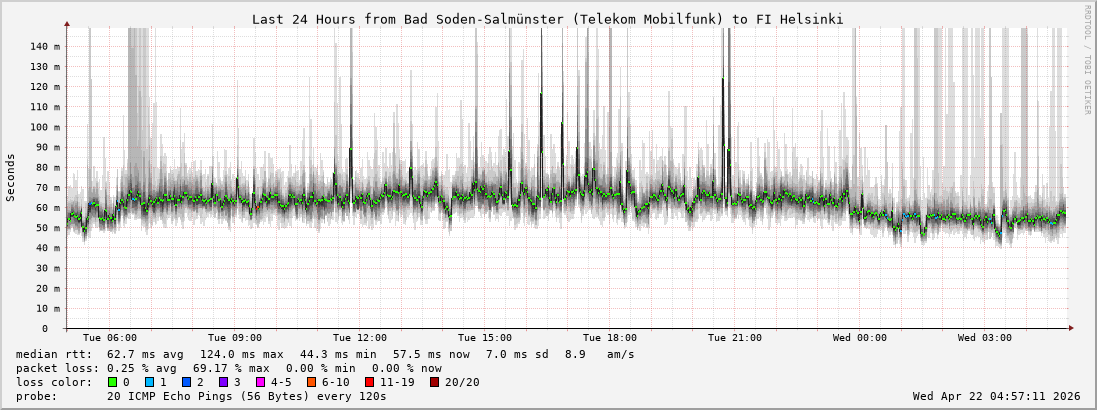This screenshot has height=410, width=1097.
Task: Click the Wed 03:00 time axis label
Action: (x=984, y=338)
